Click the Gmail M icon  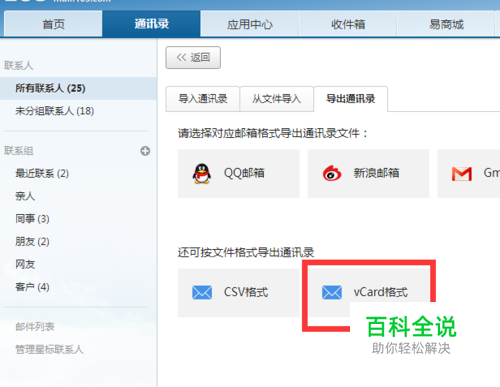pyautogui.click(x=462, y=174)
